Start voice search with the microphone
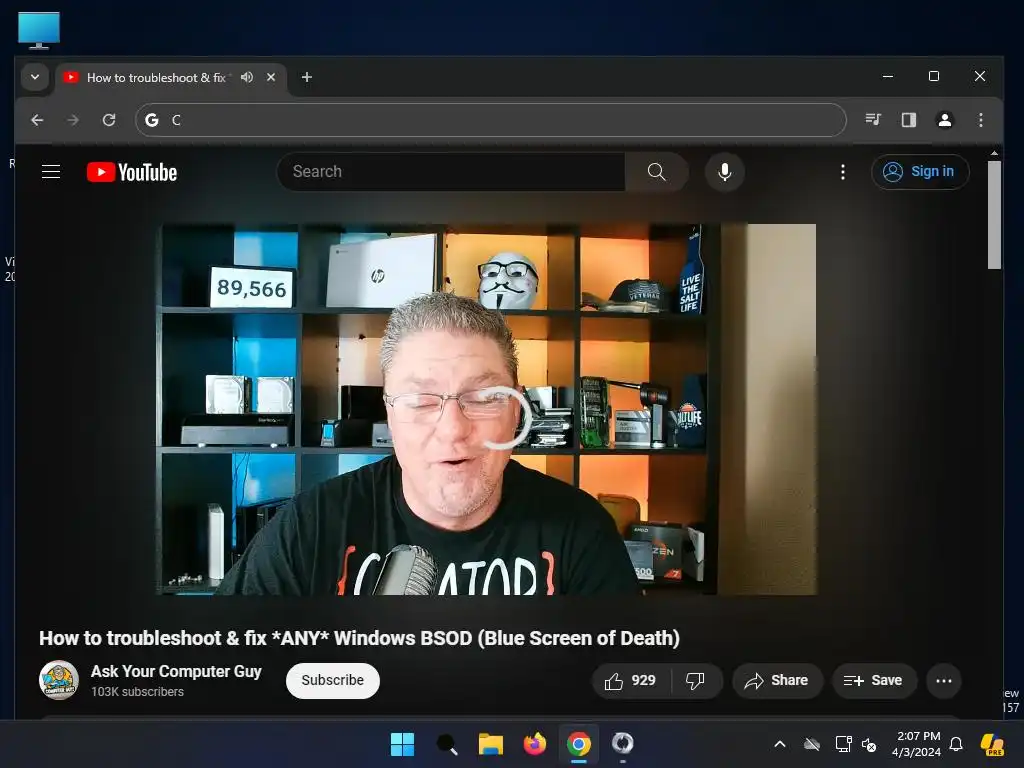Image resolution: width=1024 pixels, height=768 pixels. (724, 172)
